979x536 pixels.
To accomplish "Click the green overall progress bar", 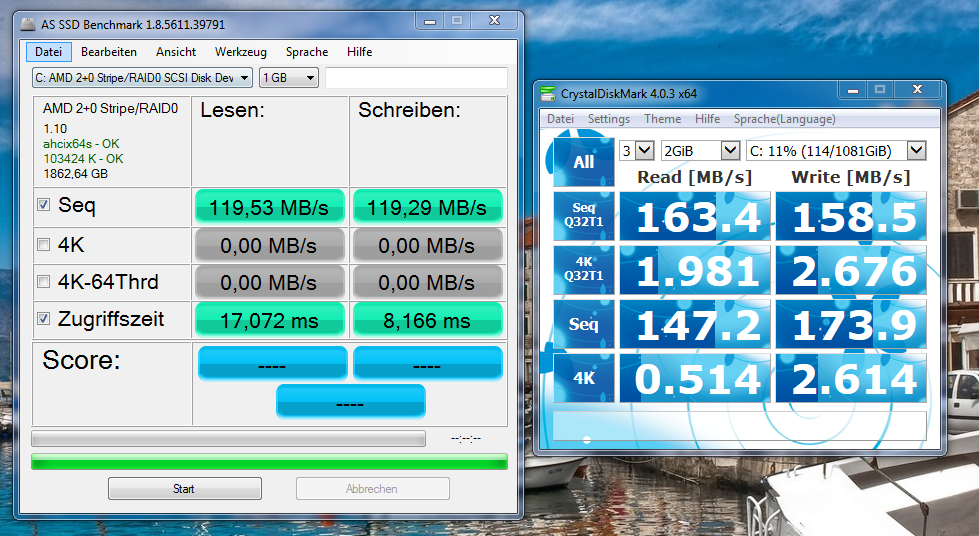I will pos(269,462).
